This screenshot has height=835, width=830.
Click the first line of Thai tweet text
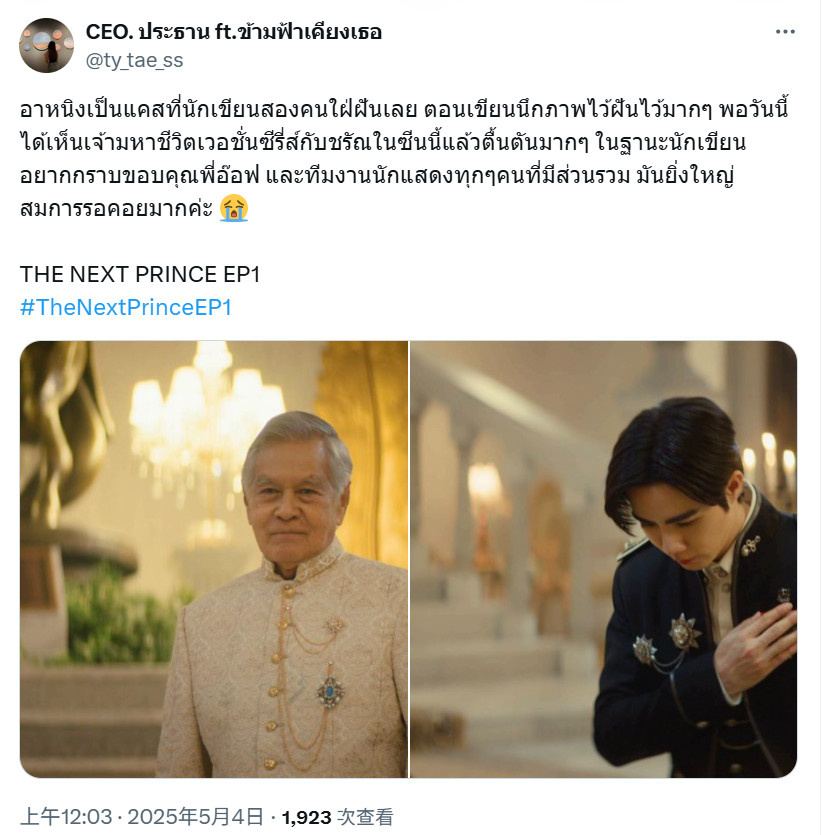[404, 109]
